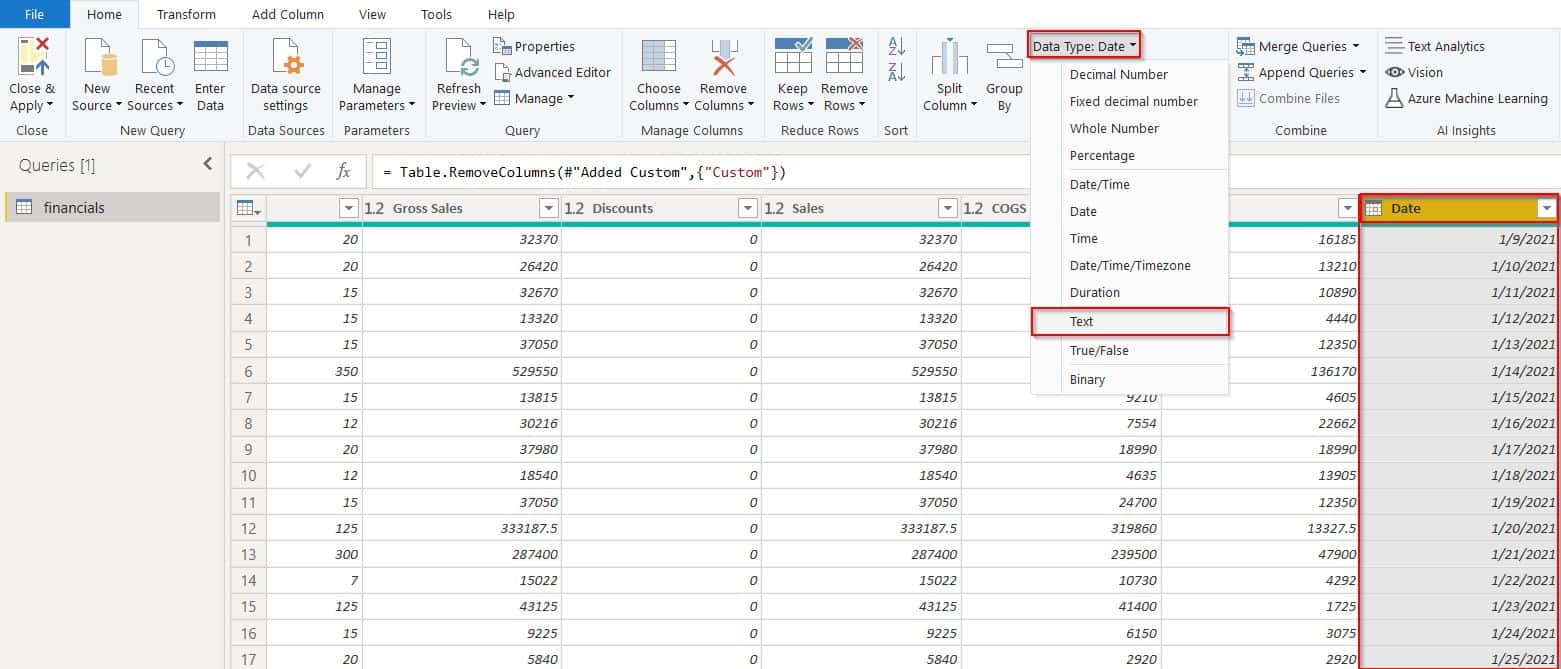Open Data source settings

[286, 72]
